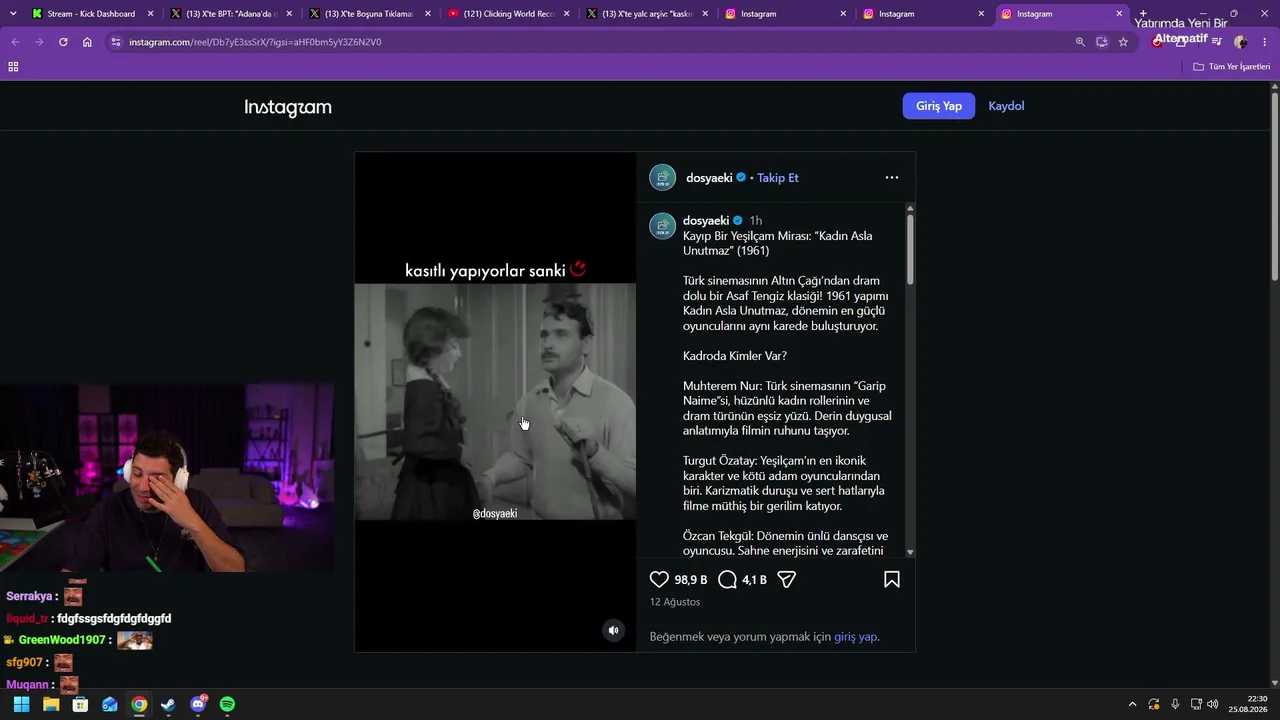Click the caption panel scrollbar thumb
Image resolution: width=1280 pixels, height=720 pixels.
click(910, 248)
